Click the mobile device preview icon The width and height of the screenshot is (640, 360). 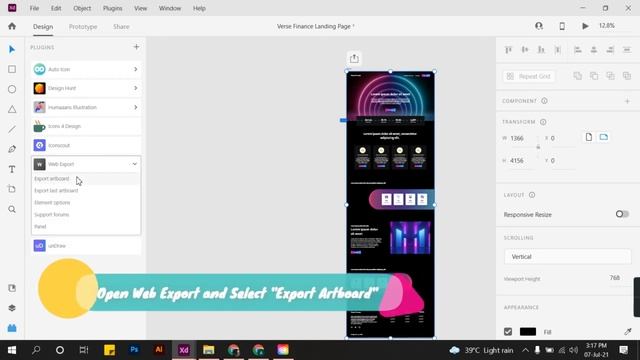coord(562,26)
